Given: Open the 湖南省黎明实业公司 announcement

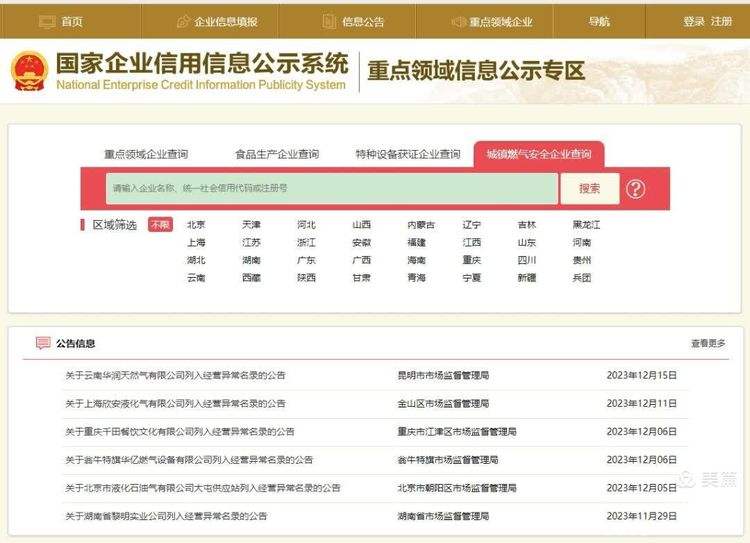Looking at the screenshot, I should [166, 516].
